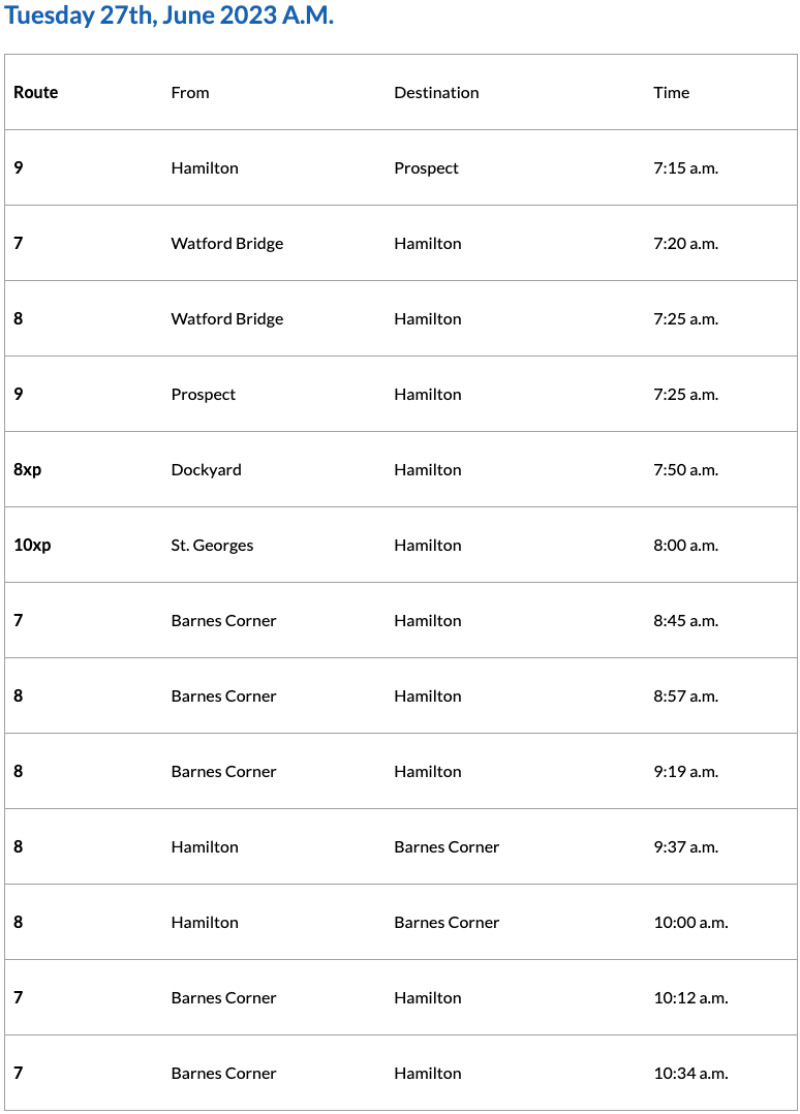The height and width of the screenshot is (1114, 800).
Task: Select the From column header
Action: 190,92
